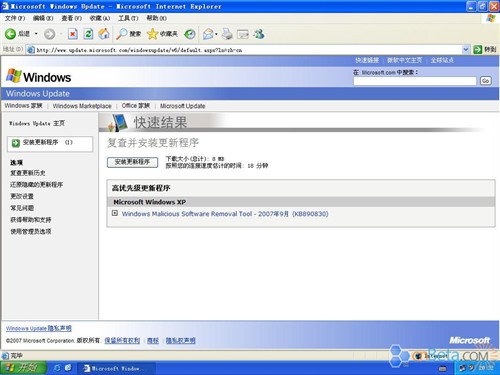This screenshot has height=375, width=500.
Task: Click the Microsoft.com search input box
Action: coord(415,81)
